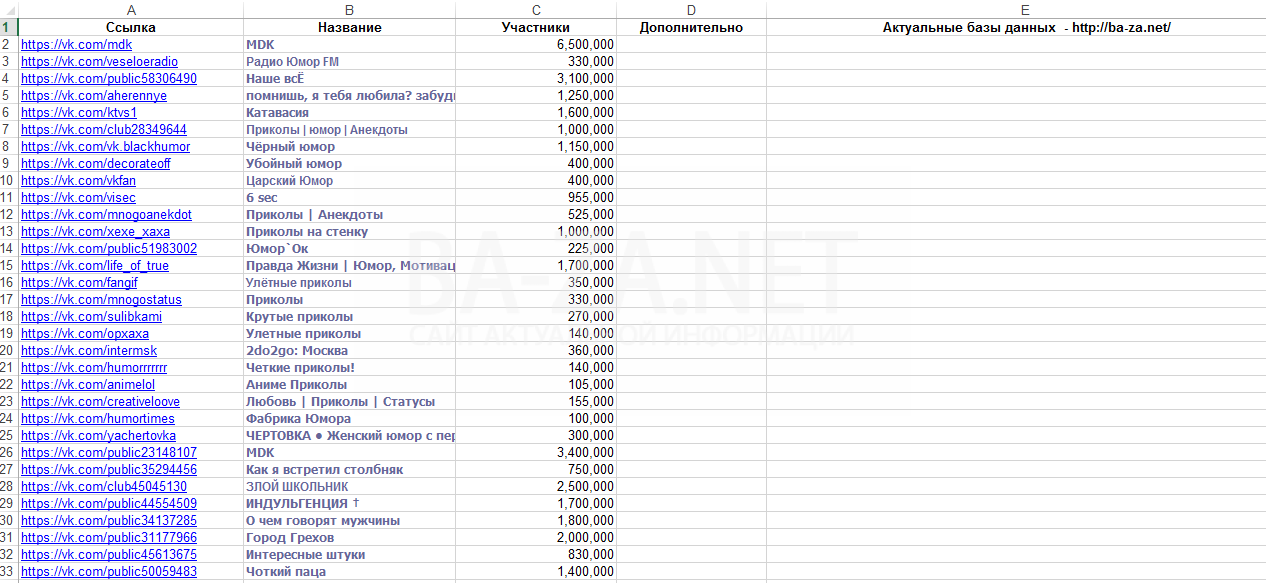1266x583 pixels.
Task: Click the 'Название' header cell
Action: click(349, 27)
